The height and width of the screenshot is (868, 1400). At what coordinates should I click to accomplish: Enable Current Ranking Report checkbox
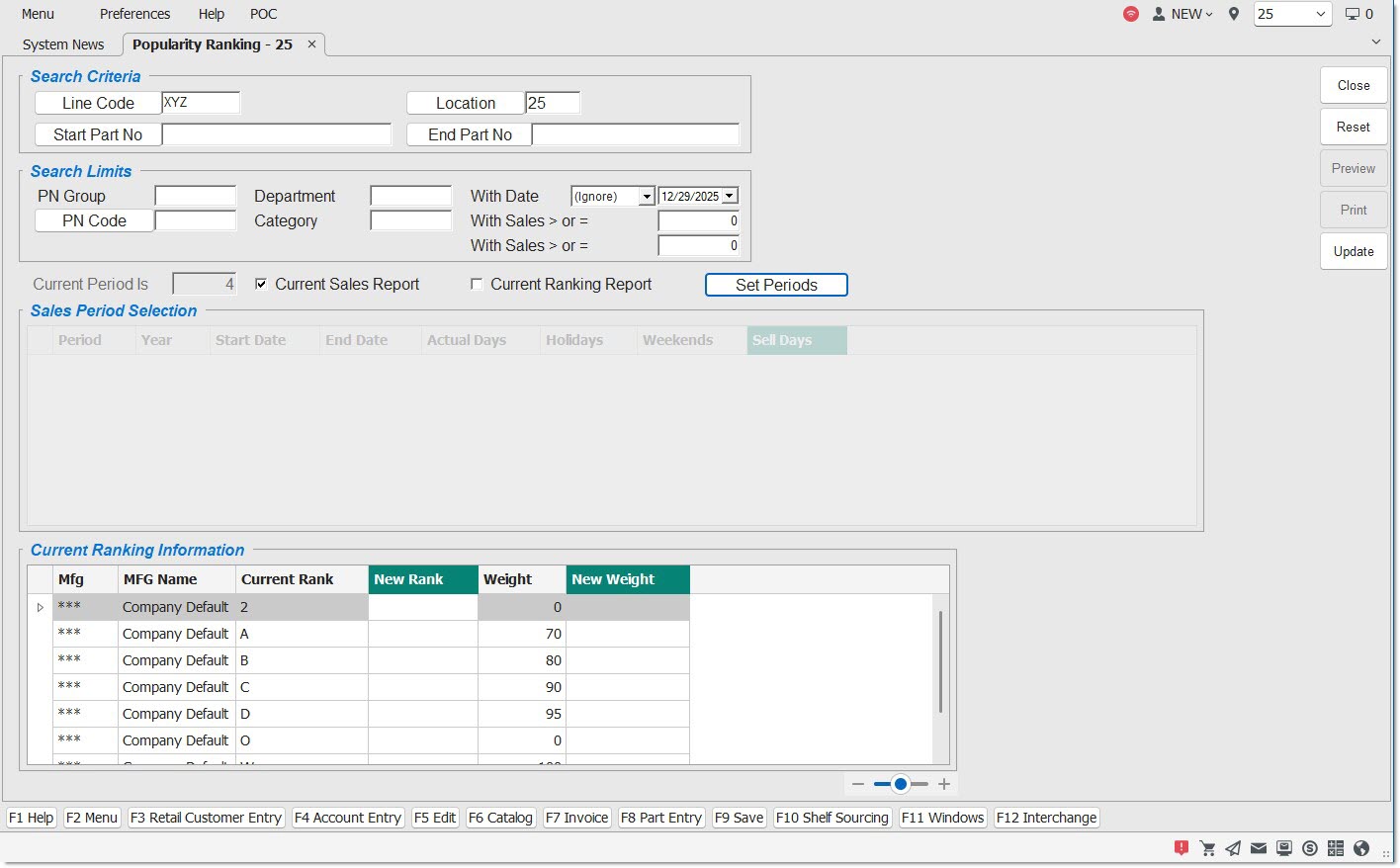click(477, 285)
